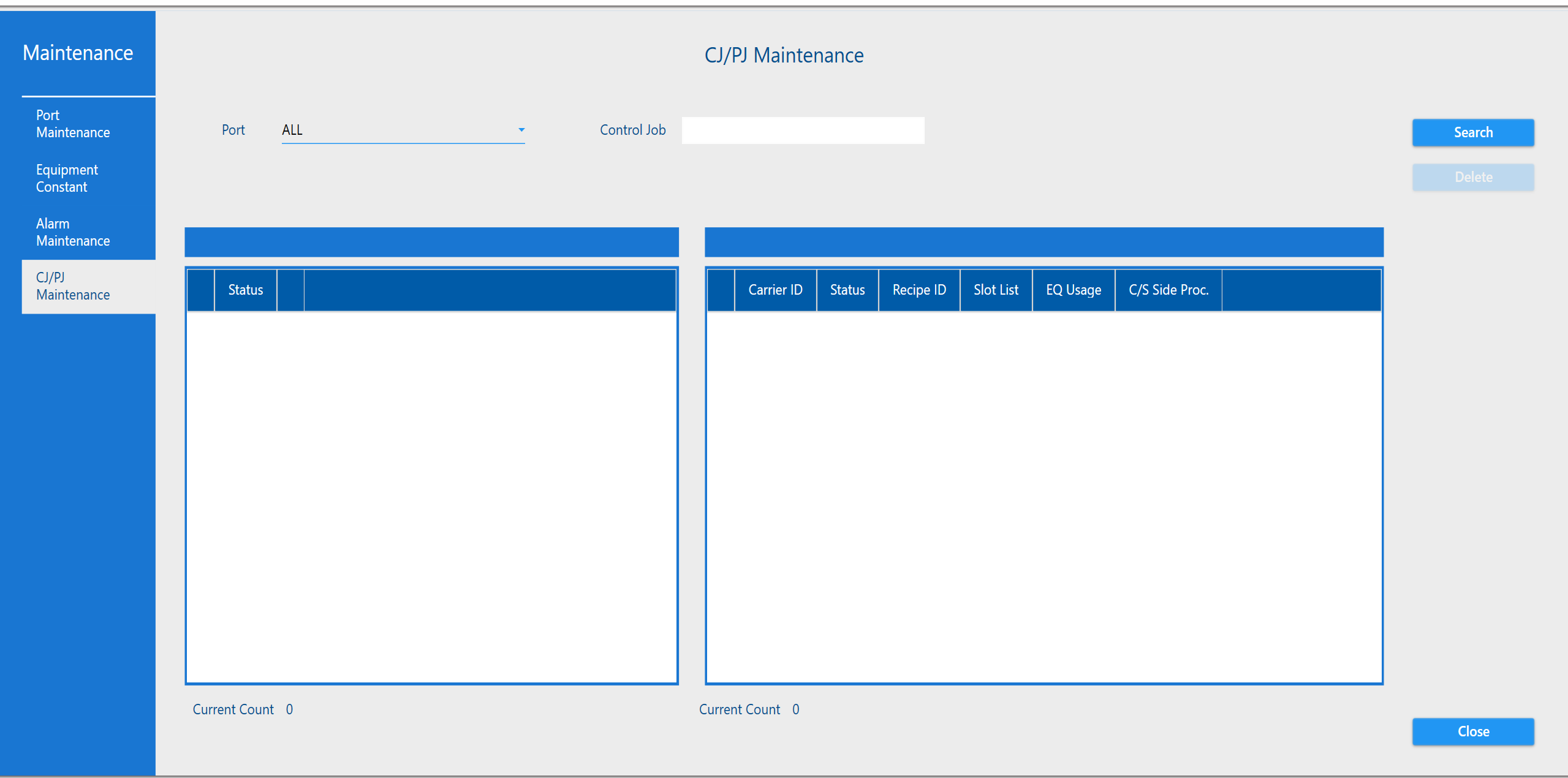Click the Slot List column header
1568x778 pixels.
996,290
